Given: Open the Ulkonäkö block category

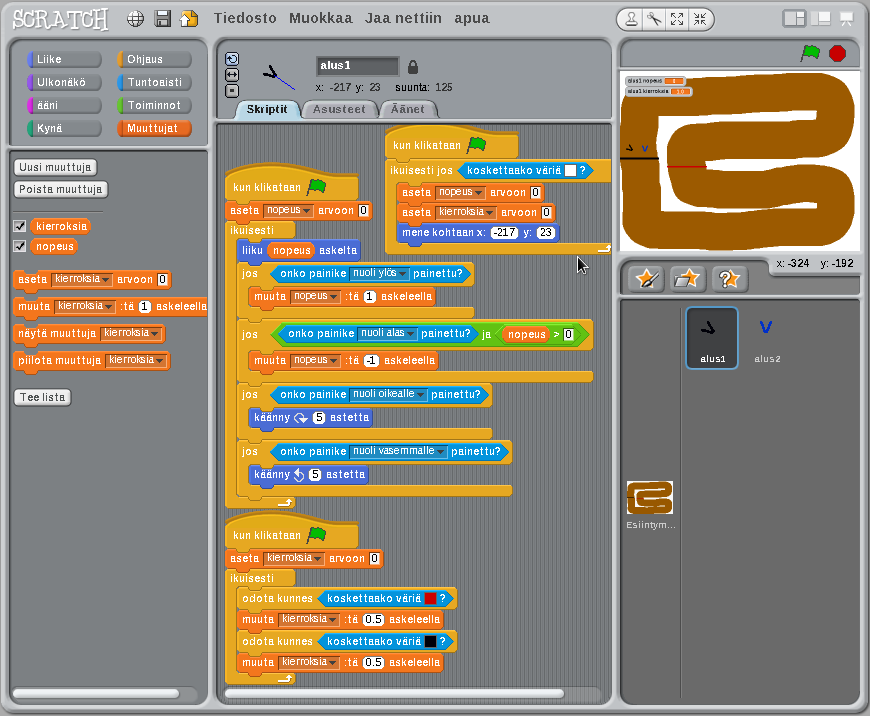Looking at the screenshot, I should click(x=64, y=82).
